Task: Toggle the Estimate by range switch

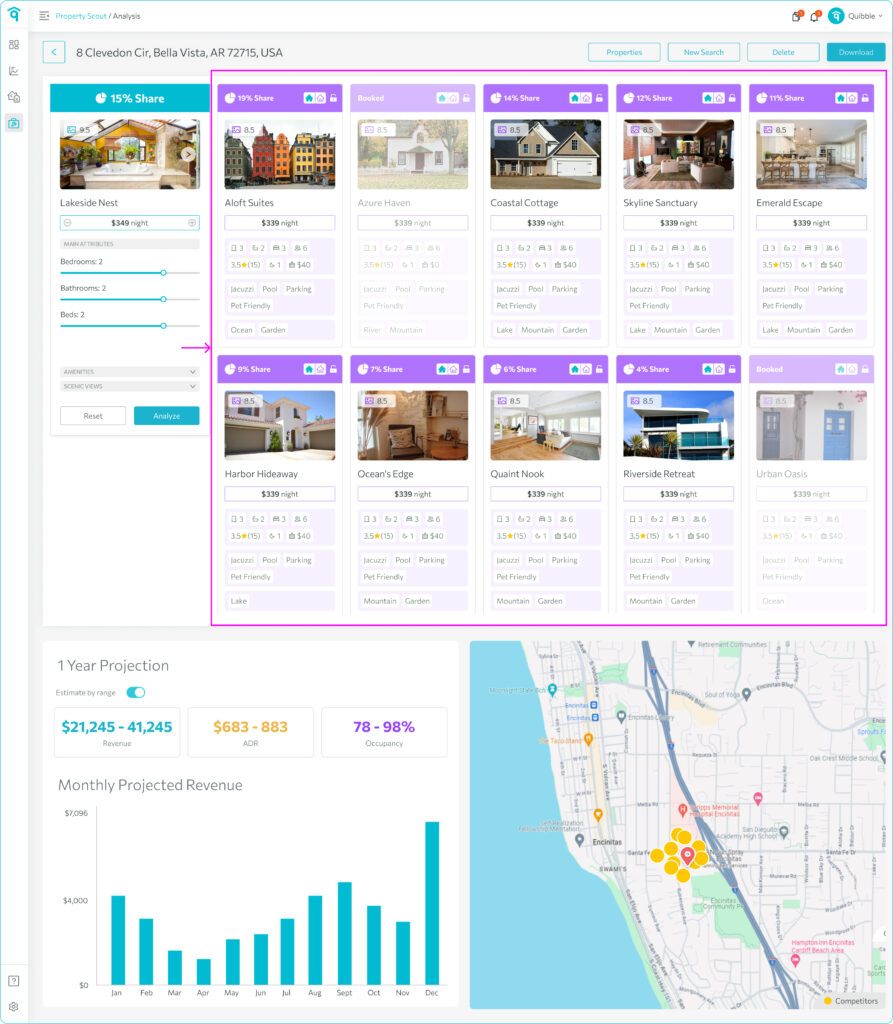Action: [136, 692]
